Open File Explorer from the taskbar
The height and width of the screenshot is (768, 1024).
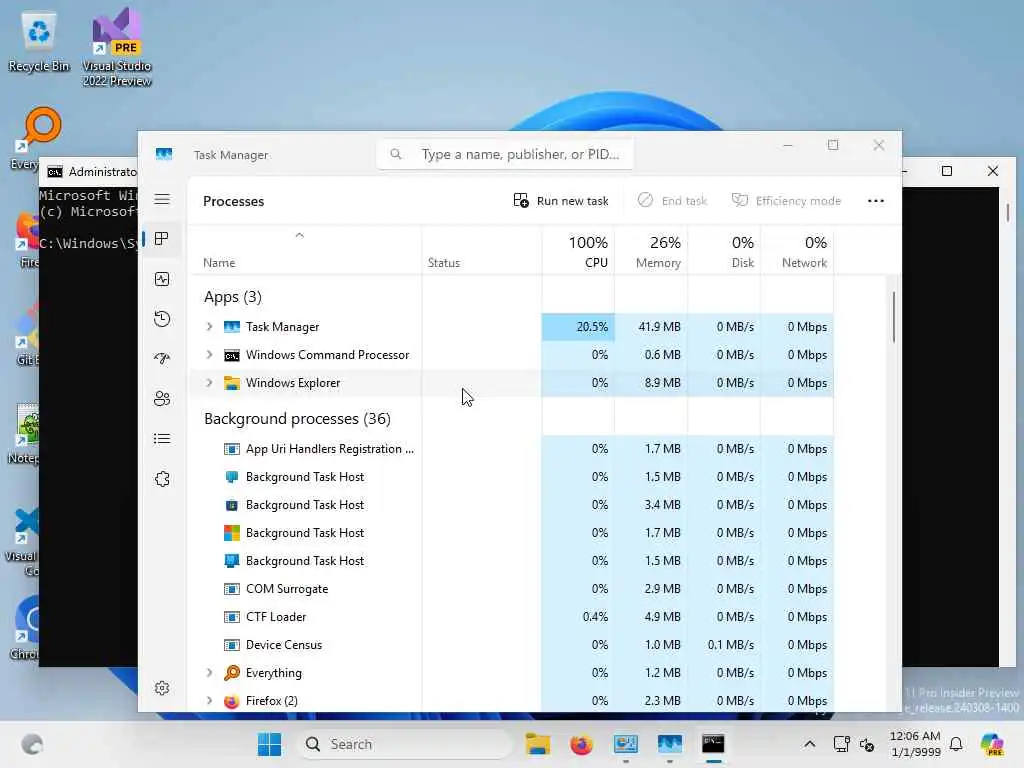537,744
